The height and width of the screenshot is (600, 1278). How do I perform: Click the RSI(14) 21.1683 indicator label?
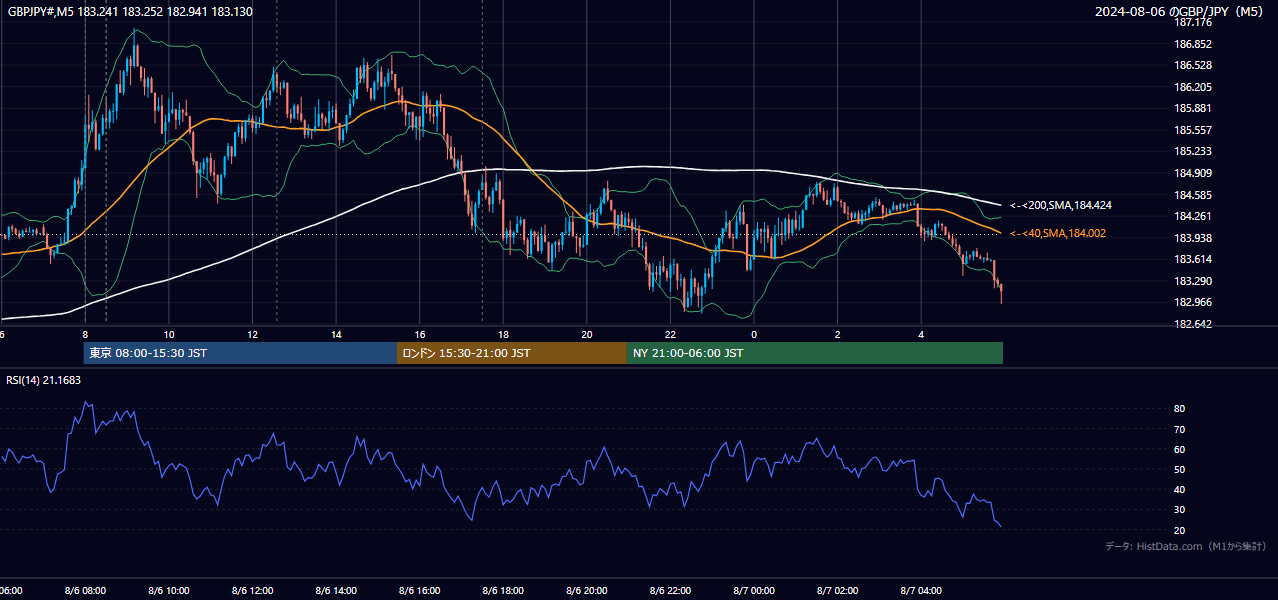point(44,380)
